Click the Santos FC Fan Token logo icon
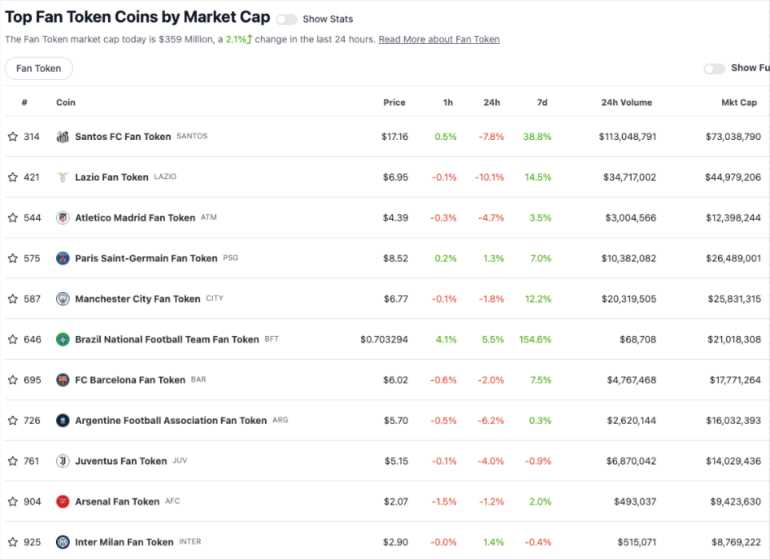This screenshot has width=770, height=560. [63, 136]
